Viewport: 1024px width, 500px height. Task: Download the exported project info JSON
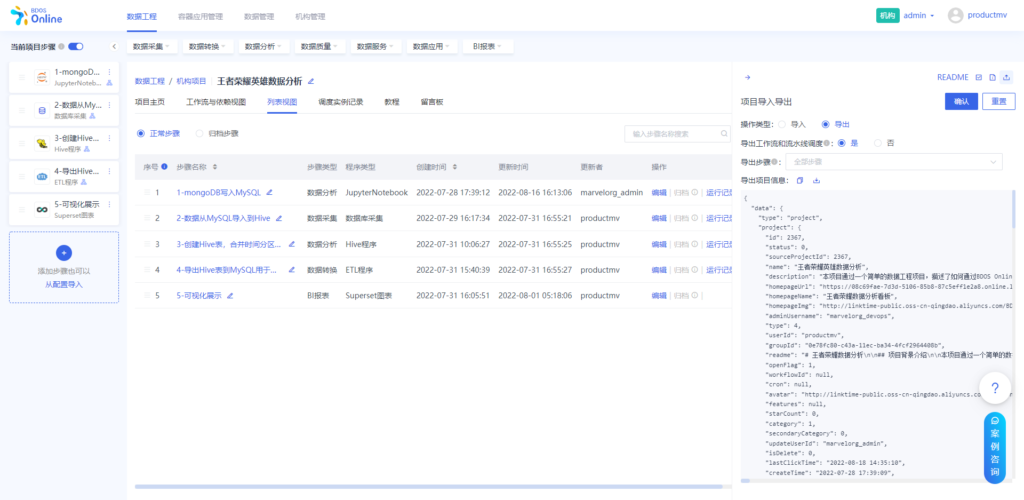816,181
